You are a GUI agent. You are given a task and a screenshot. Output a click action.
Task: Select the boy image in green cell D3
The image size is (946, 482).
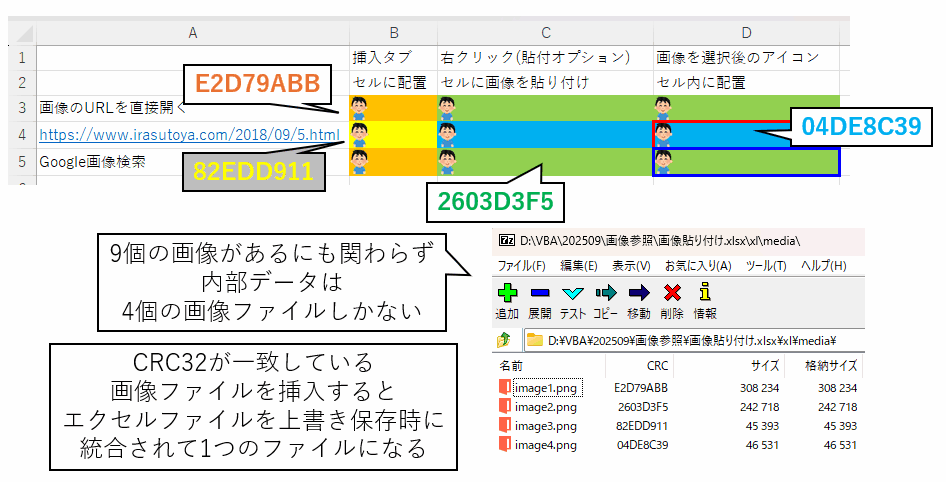point(663,108)
